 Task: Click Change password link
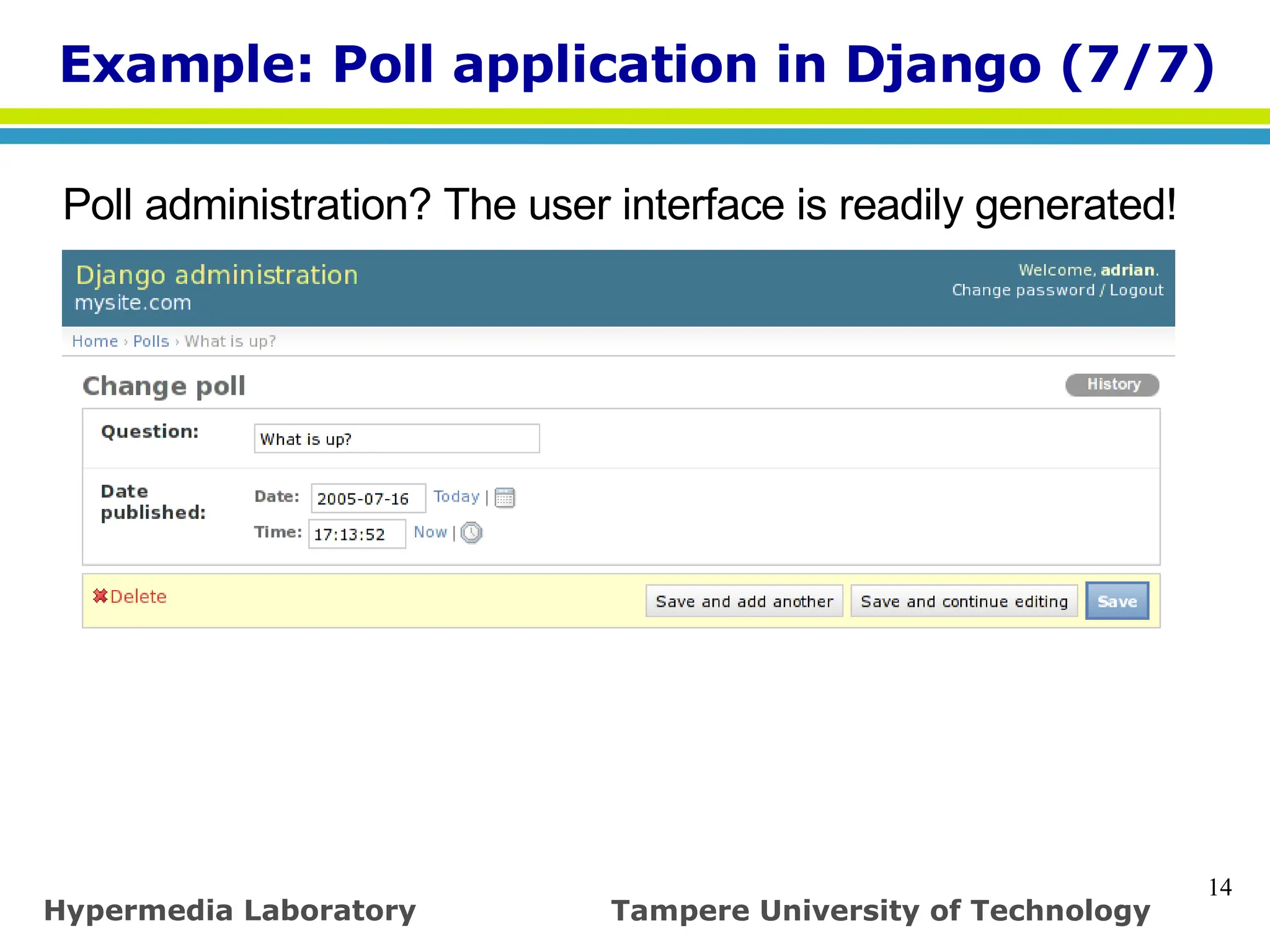1023,290
